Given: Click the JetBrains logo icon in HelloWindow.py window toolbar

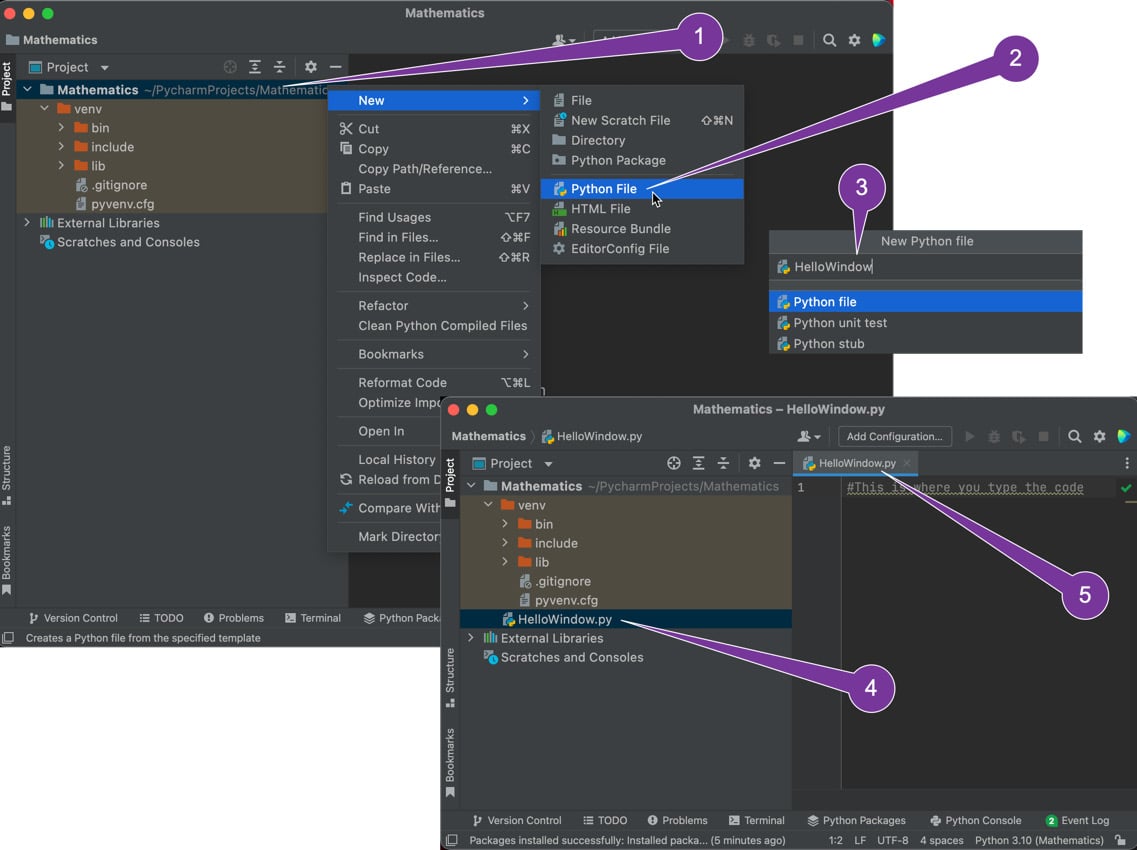Looking at the screenshot, I should click(x=1124, y=436).
